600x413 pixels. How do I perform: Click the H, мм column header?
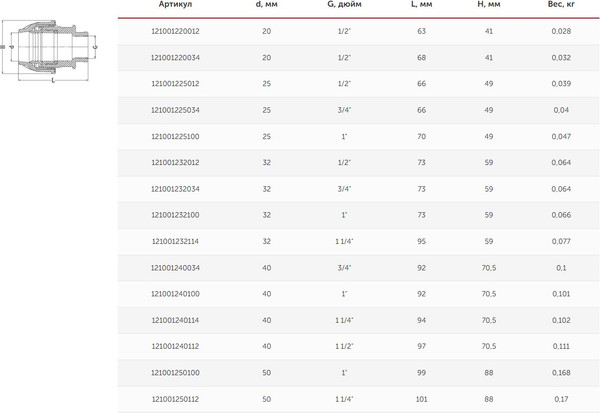point(488,5)
